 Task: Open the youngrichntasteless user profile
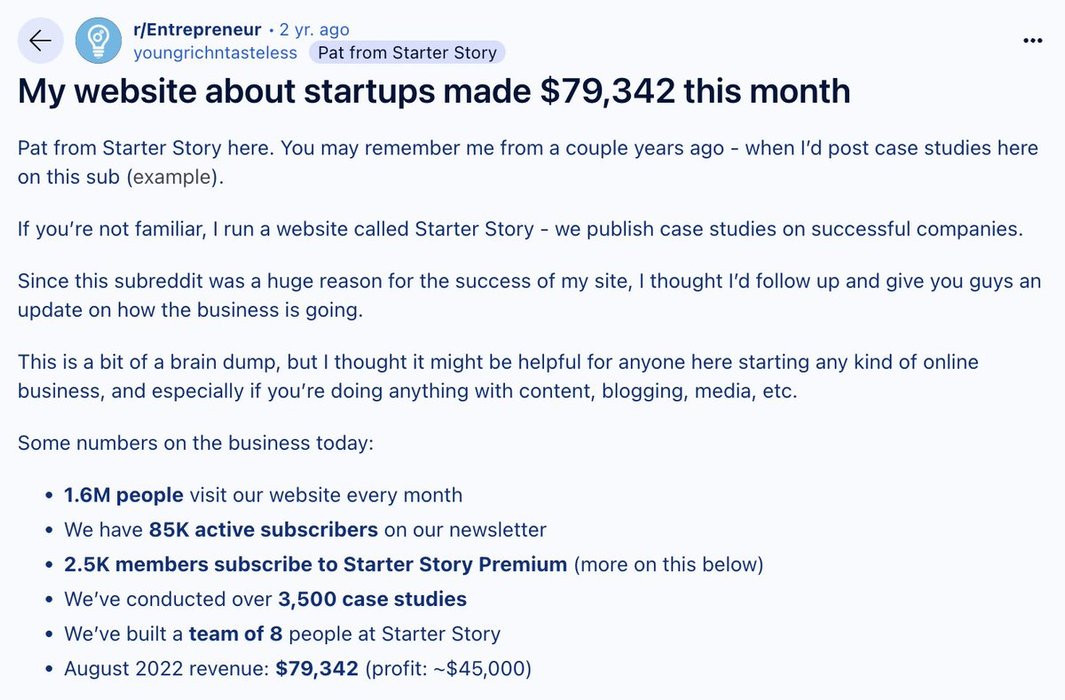point(215,52)
